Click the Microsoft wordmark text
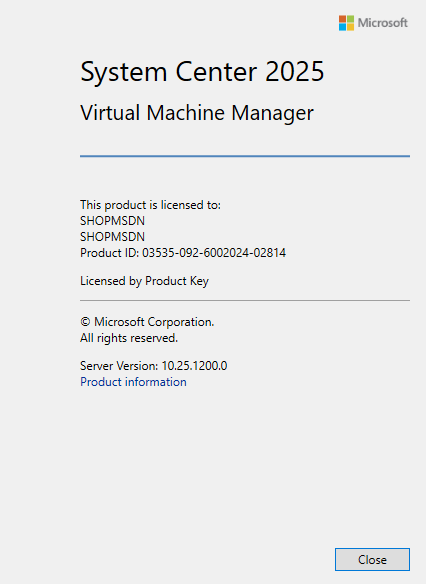 [x=382, y=23]
